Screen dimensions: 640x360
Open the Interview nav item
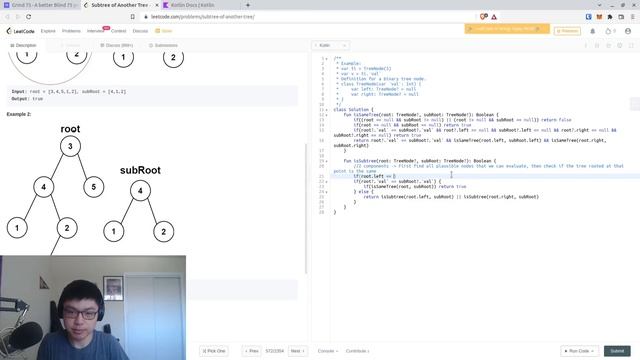[96, 31]
